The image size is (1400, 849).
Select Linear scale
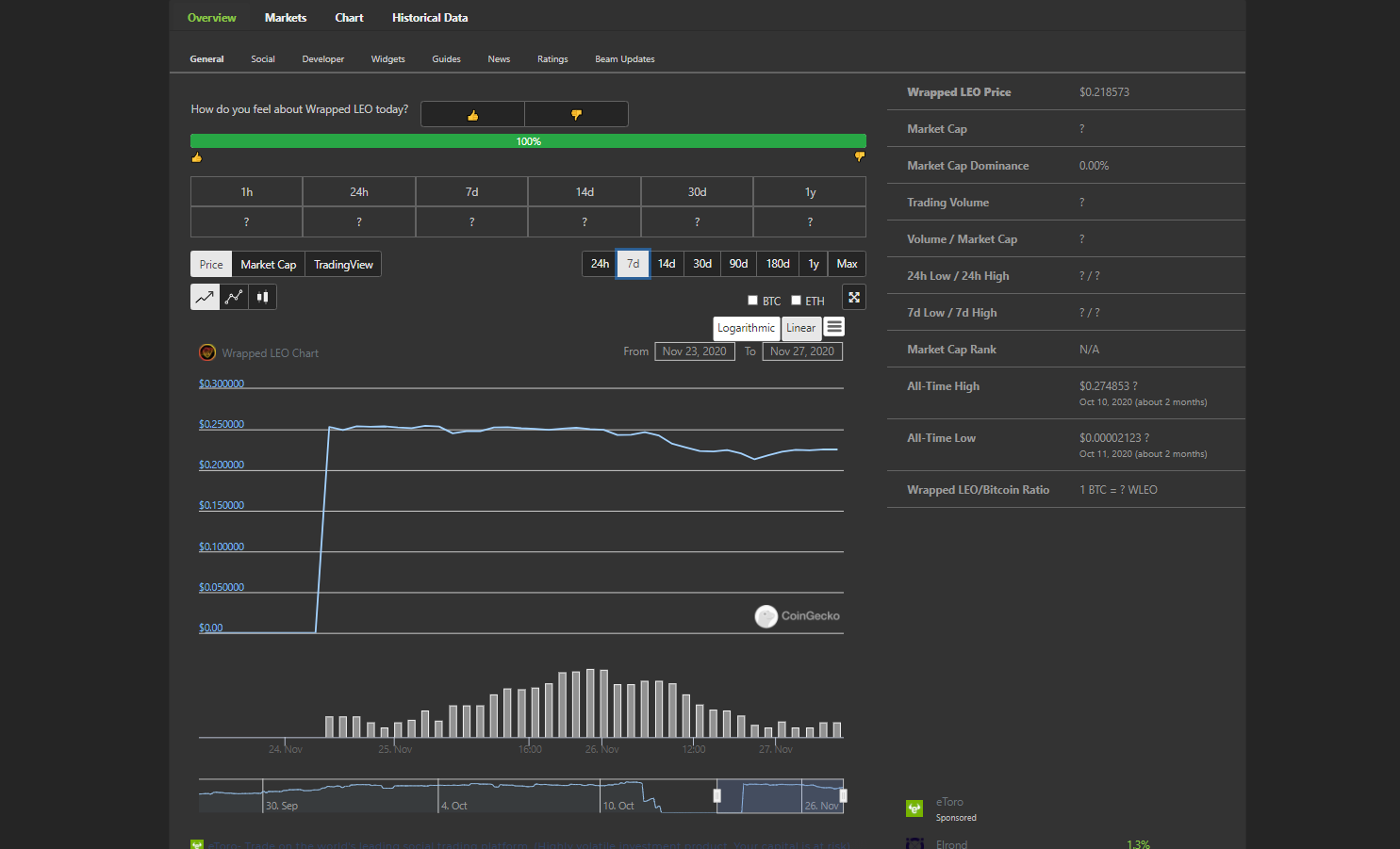point(800,328)
